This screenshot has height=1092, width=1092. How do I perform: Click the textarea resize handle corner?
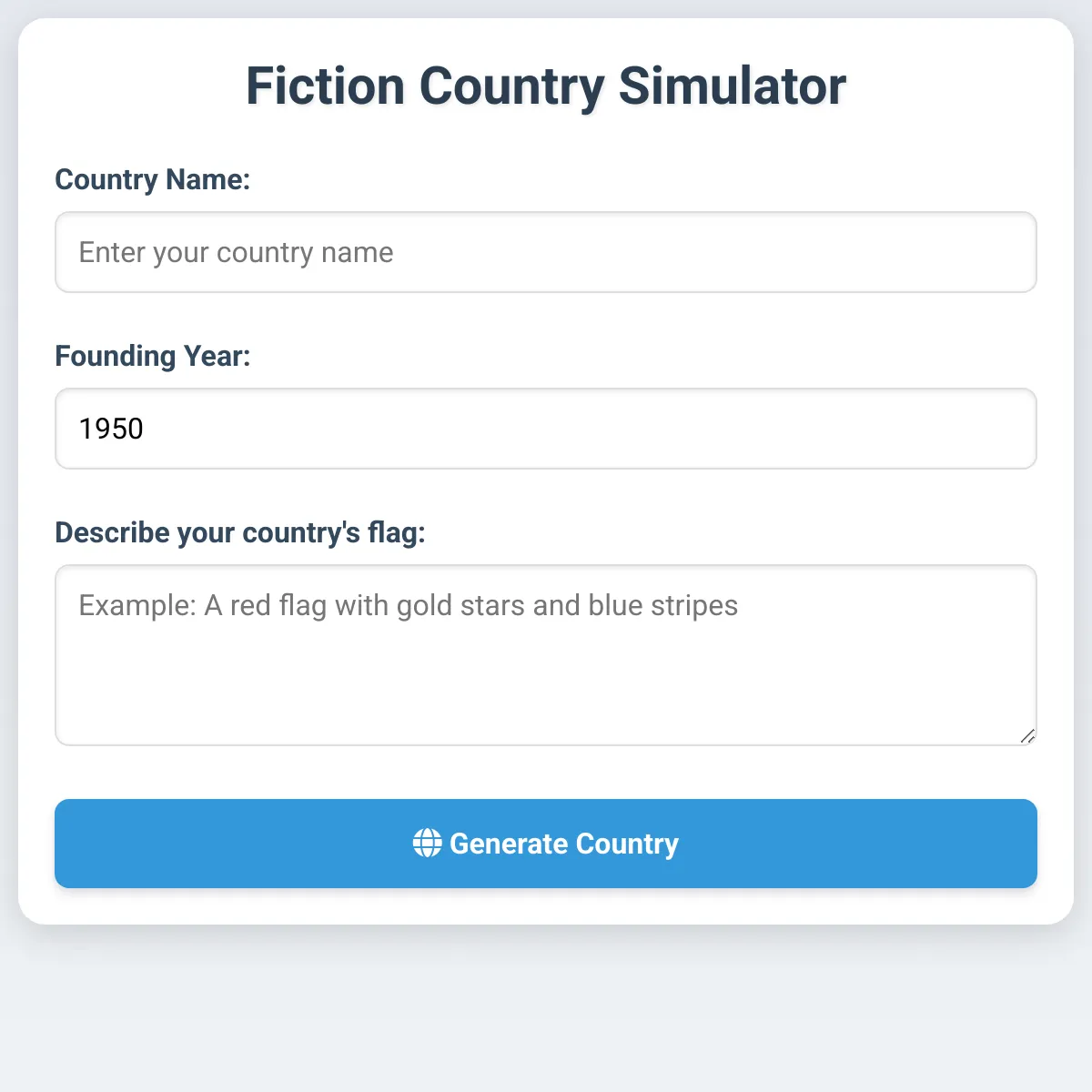(x=1027, y=736)
